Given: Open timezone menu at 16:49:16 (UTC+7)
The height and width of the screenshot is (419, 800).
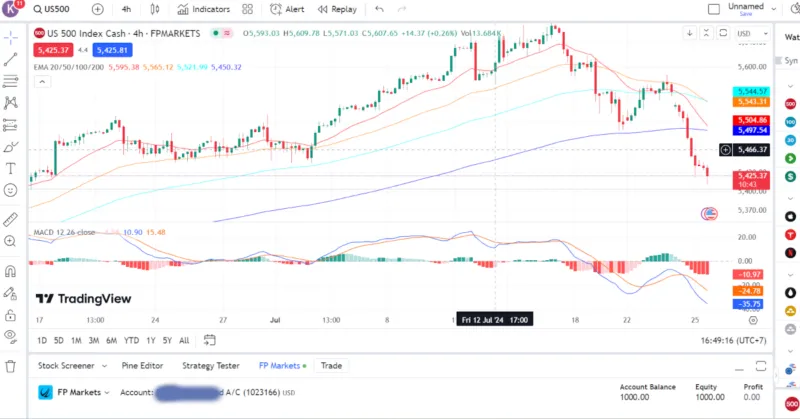Looking at the screenshot, I should pos(733,340).
